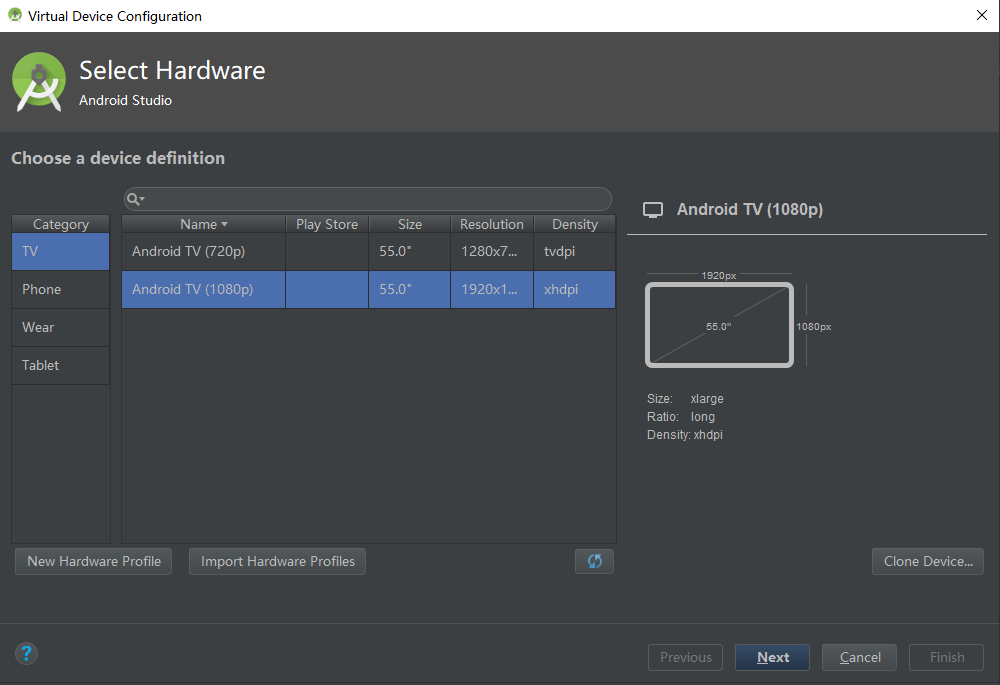Click the tvdpi density cell

click(575, 251)
